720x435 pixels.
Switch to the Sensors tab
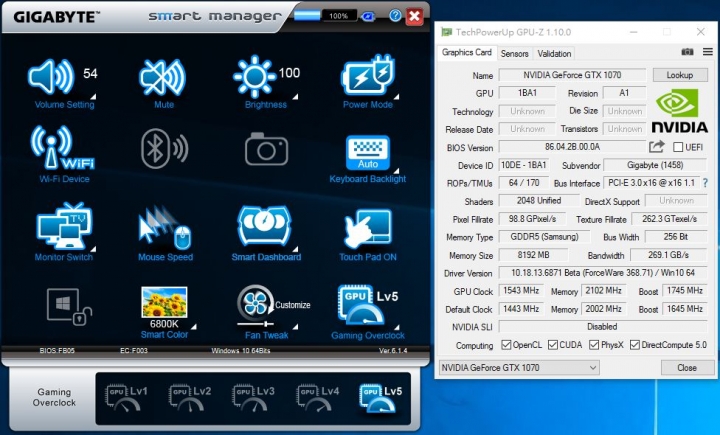tap(514, 54)
